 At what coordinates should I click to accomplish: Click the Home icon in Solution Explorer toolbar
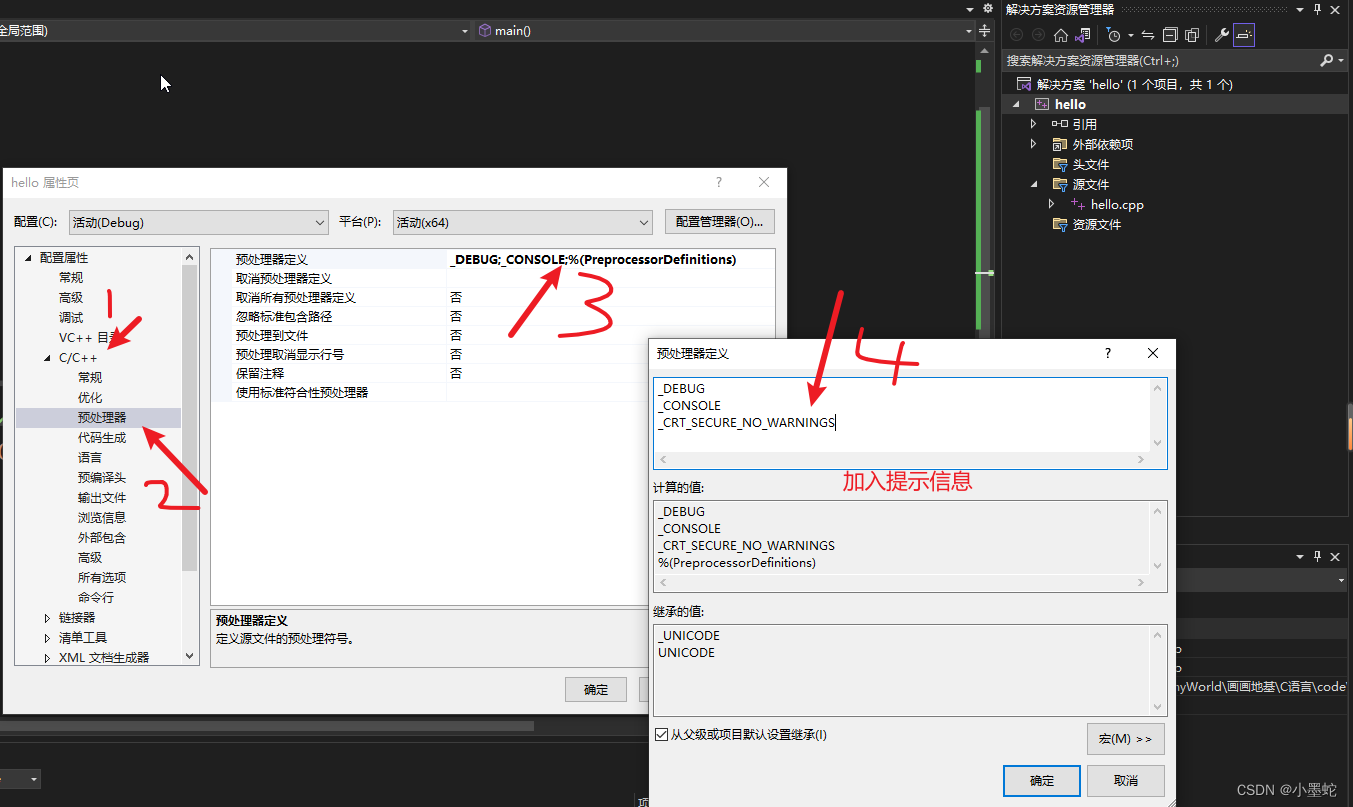[x=1061, y=35]
